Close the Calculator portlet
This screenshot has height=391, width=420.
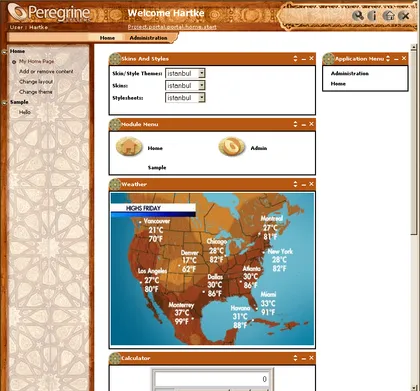click(311, 358)
